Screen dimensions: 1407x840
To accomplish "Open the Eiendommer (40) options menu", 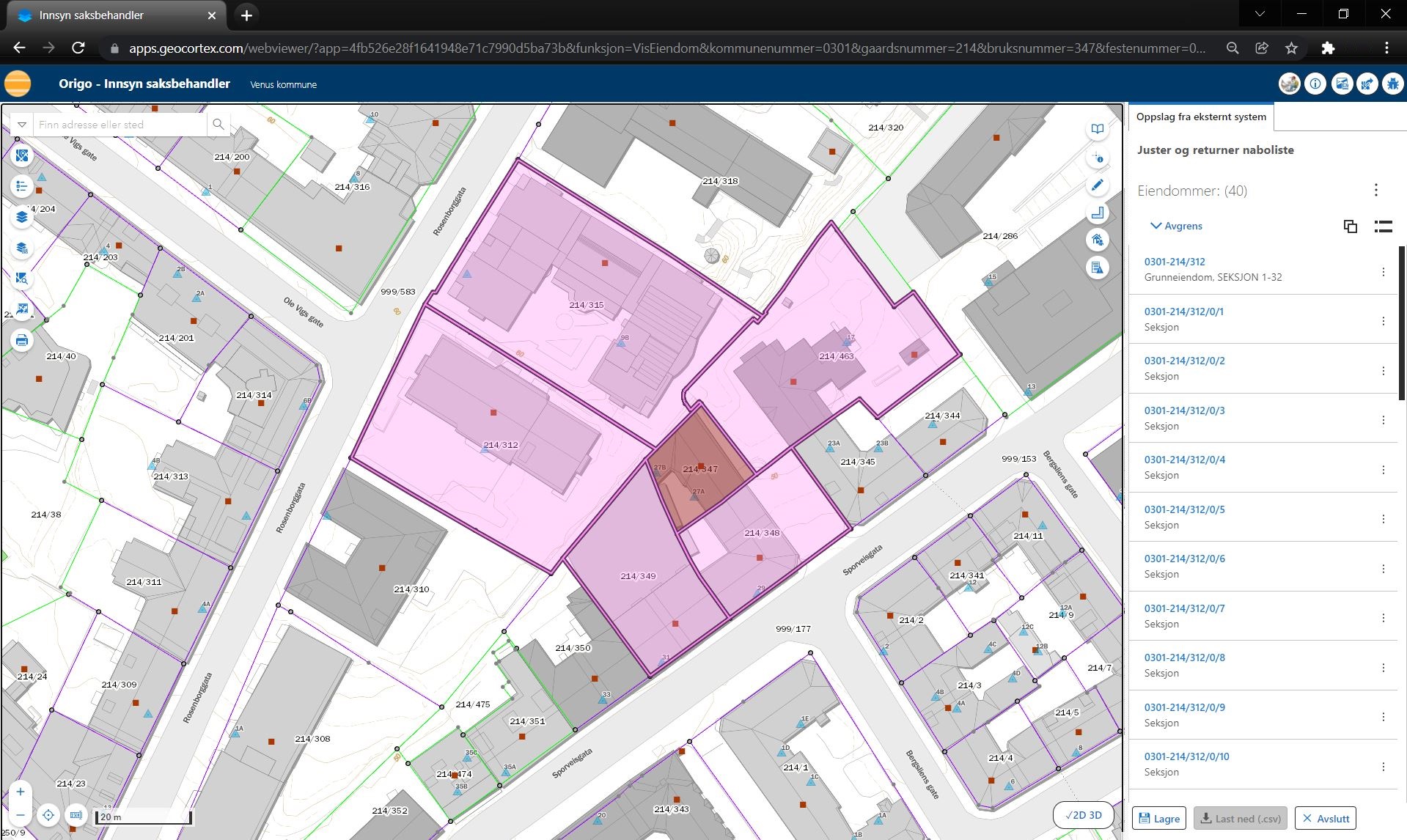I will coord(1376,191).
